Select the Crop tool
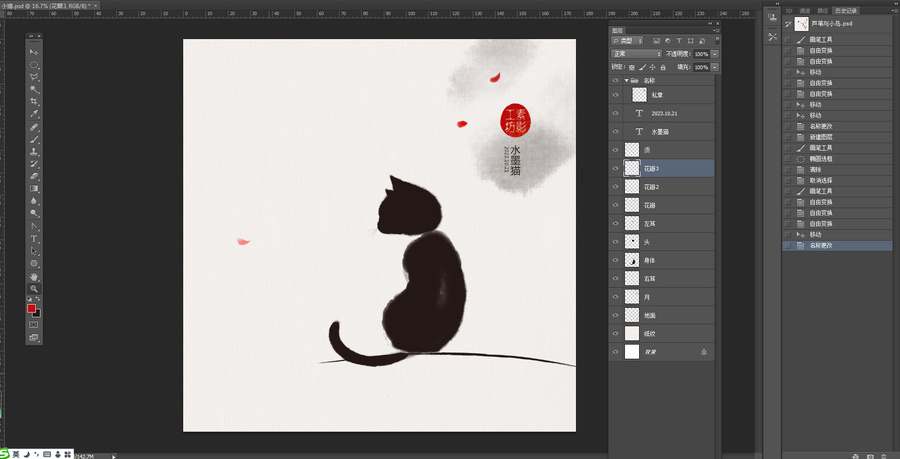Viewport: 900px width, 459px height. tap(34, 102)
